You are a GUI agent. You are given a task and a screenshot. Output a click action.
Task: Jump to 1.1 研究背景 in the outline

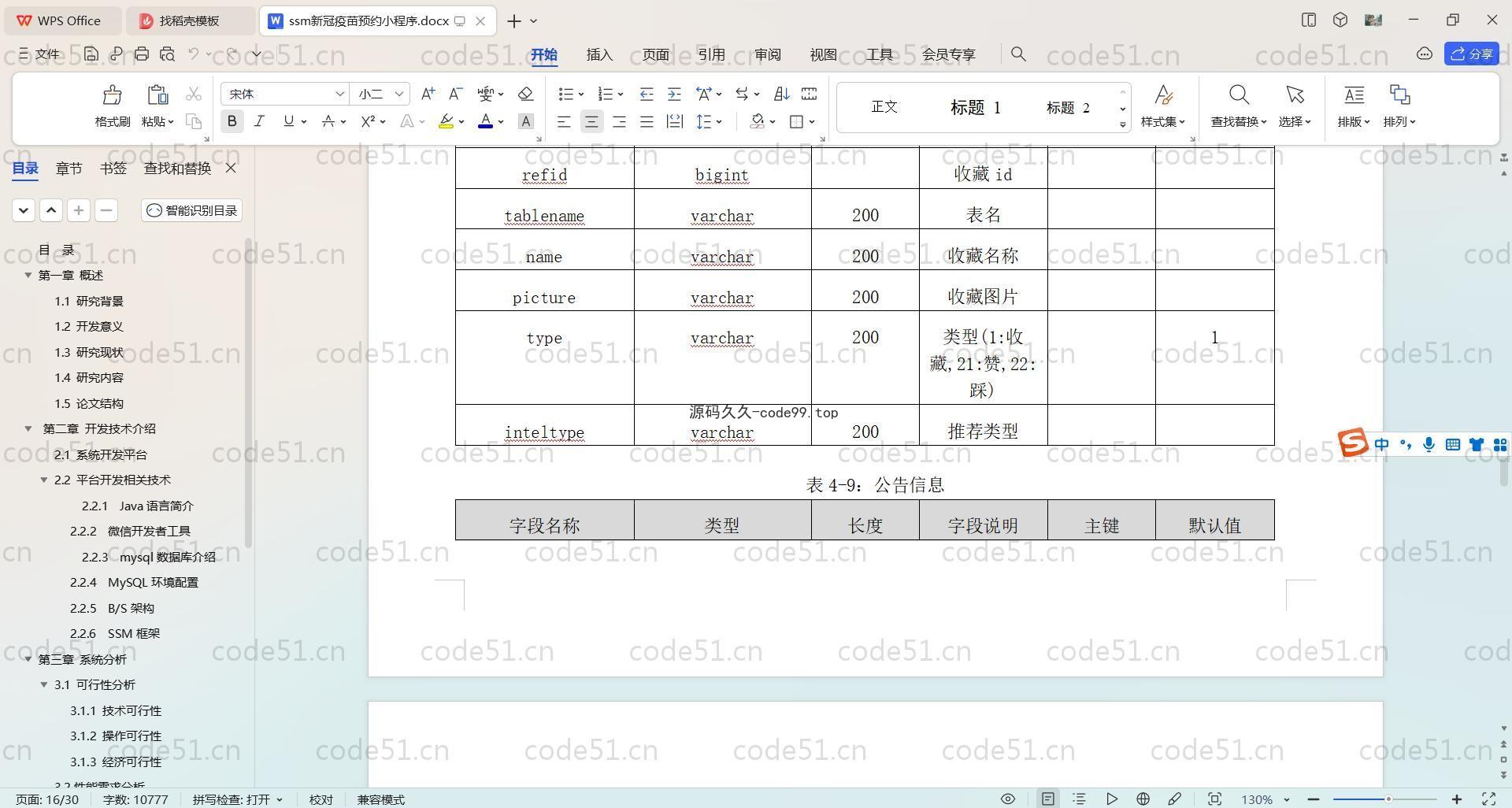89,301
